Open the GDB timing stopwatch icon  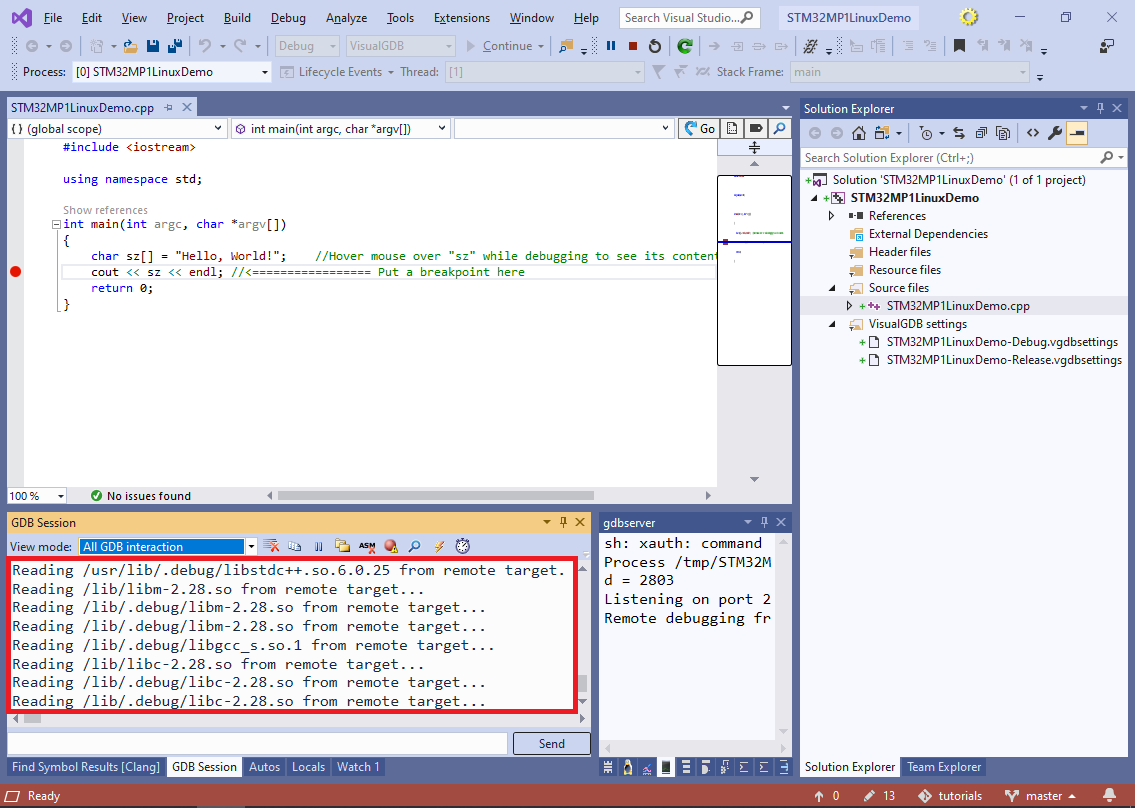[x=463, y=546]
